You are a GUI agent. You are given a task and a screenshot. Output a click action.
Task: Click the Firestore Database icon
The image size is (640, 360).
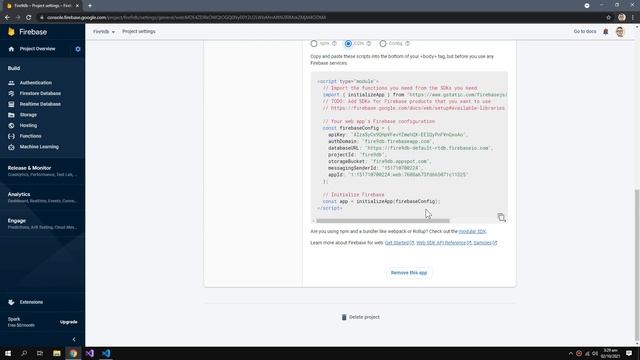click(11, 93)
